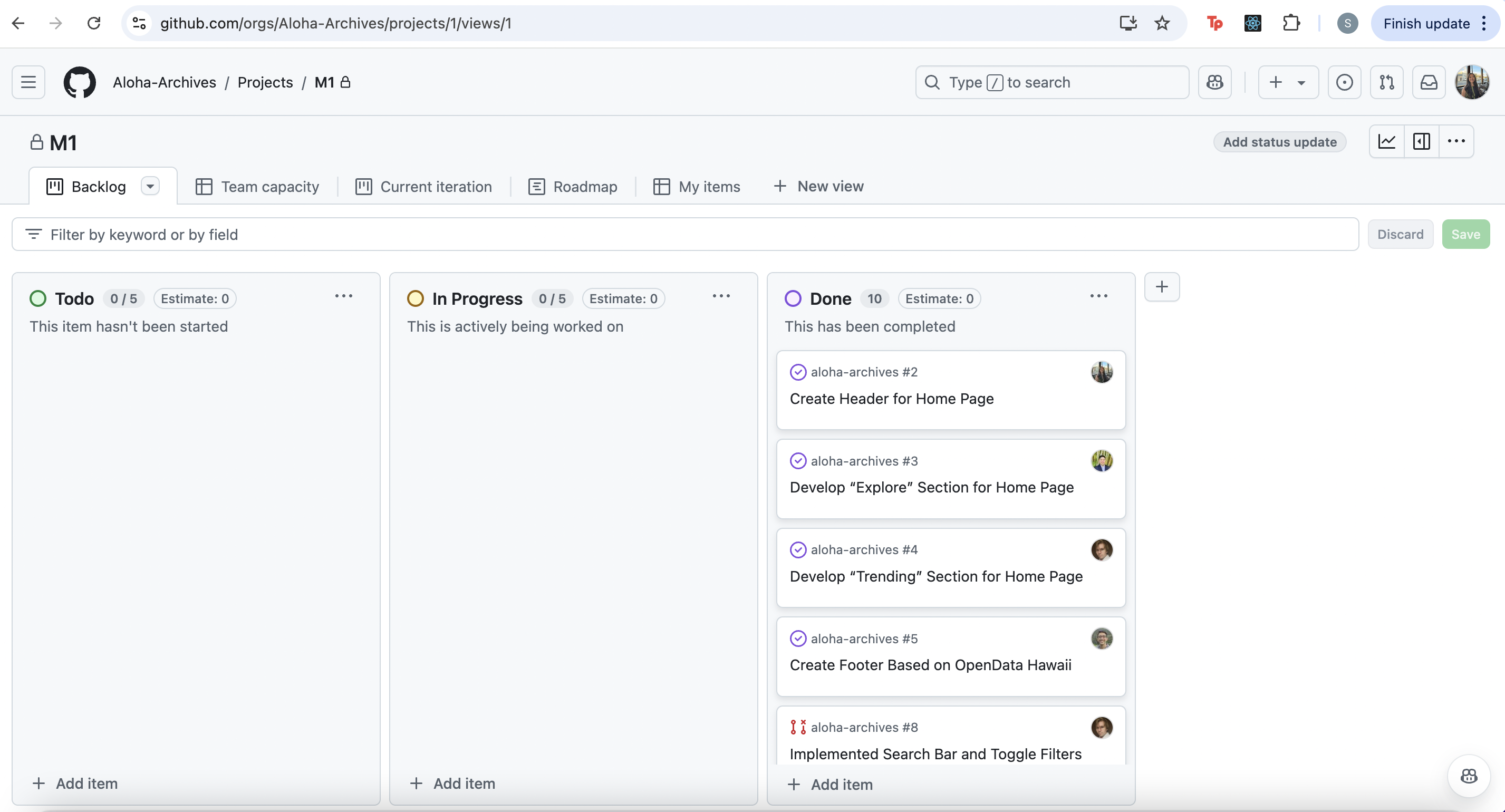
Task: Click Todo column Estimate: 0 badge
Action: point(195,298)
